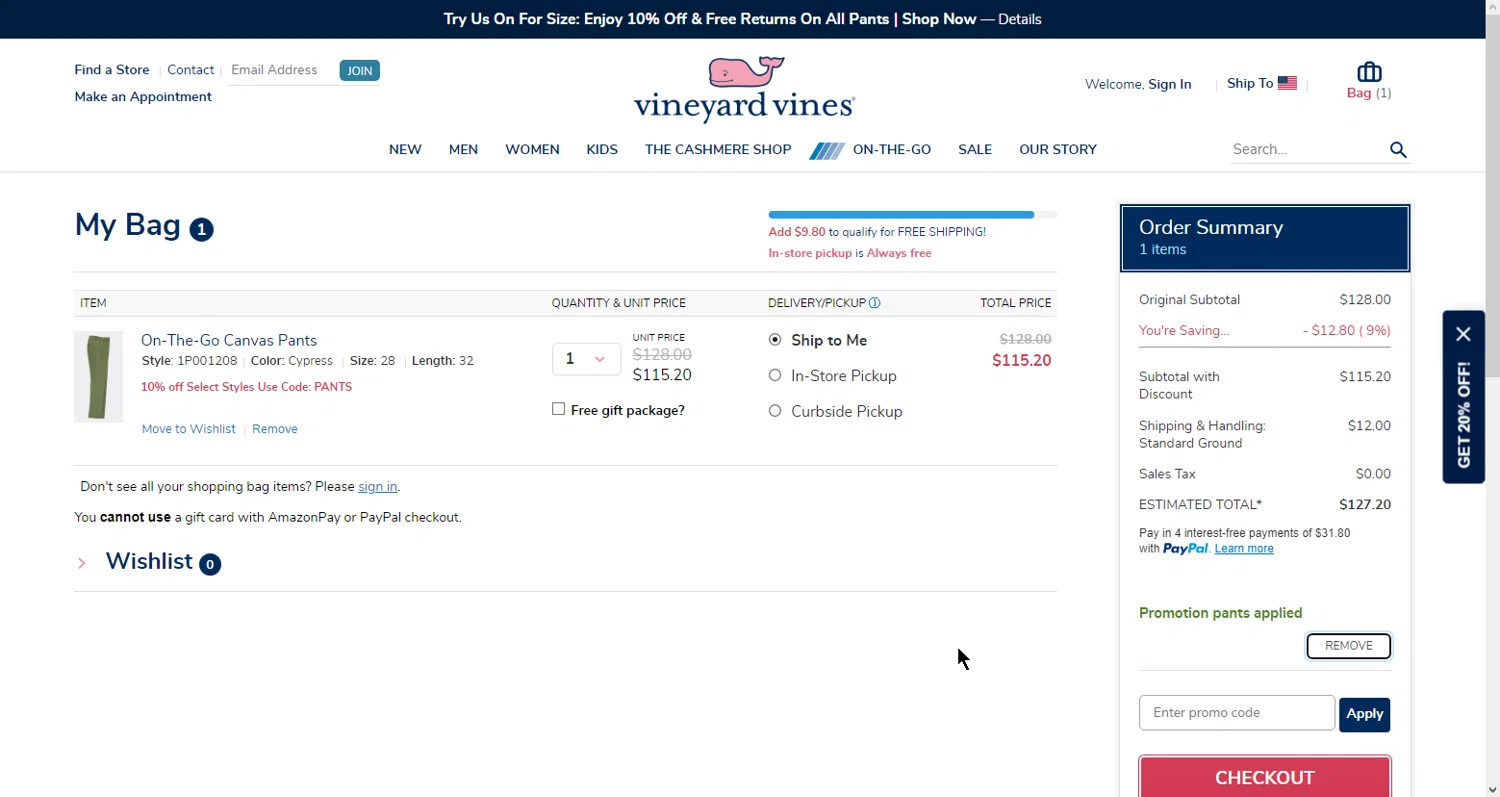
Task: Open the NEW menu
Action: point(405,150)
